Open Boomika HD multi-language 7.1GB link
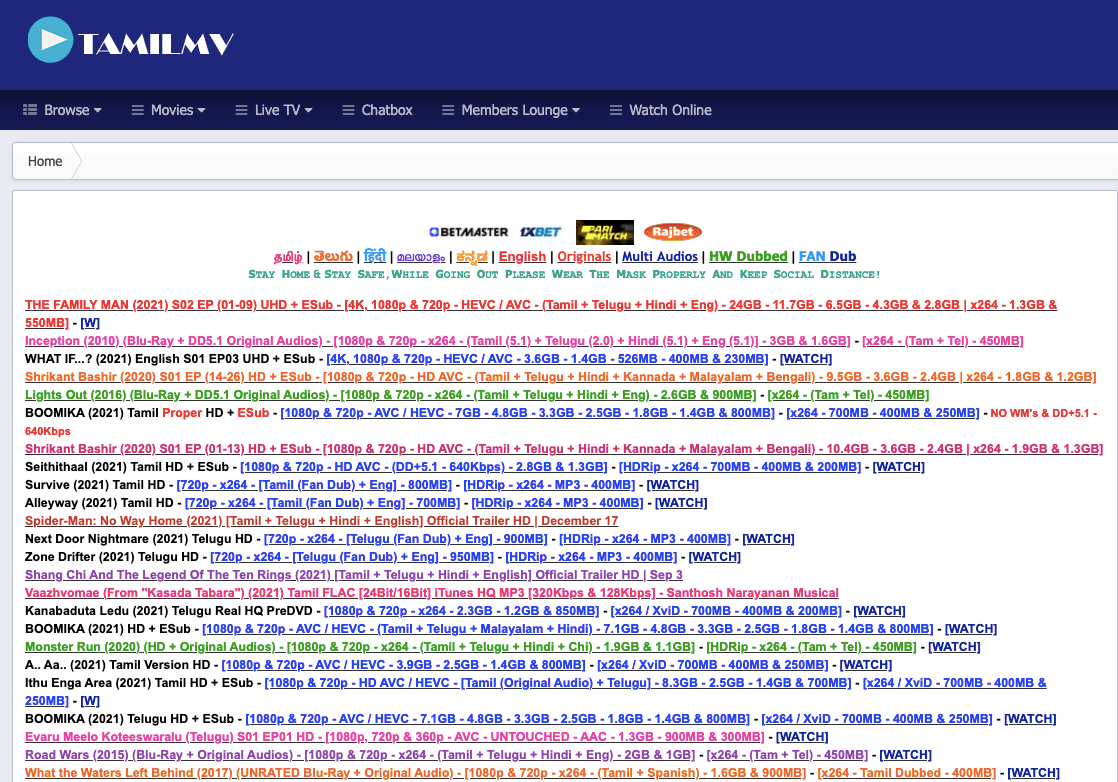The height and width of the screenshot is (782, 1118). [568, 629]
